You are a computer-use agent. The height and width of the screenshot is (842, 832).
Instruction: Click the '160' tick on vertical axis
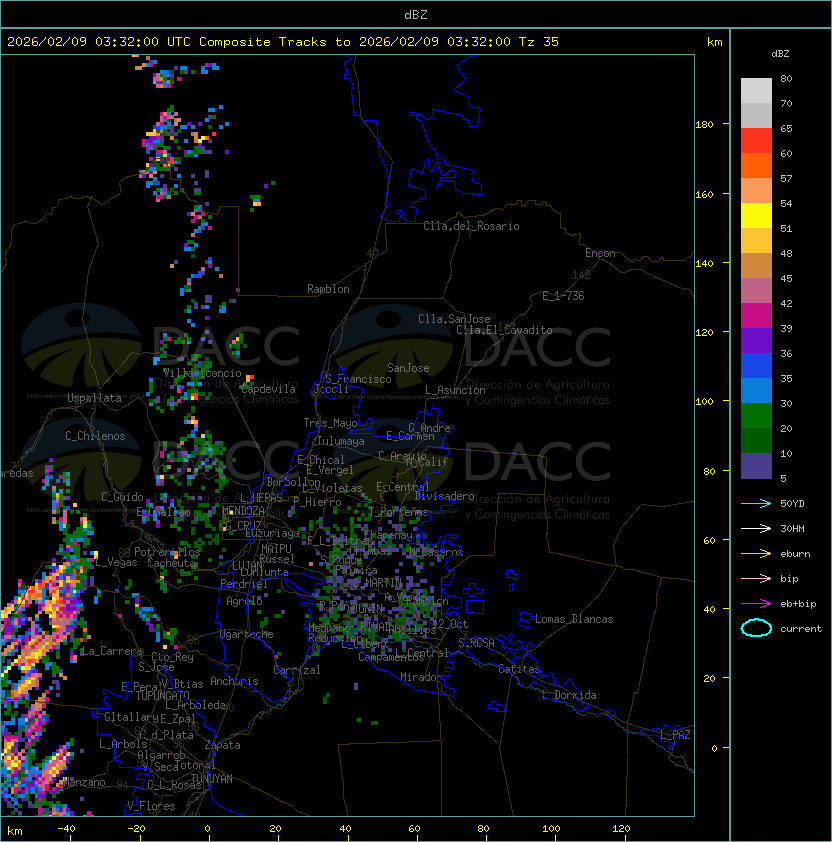point(704,194)
